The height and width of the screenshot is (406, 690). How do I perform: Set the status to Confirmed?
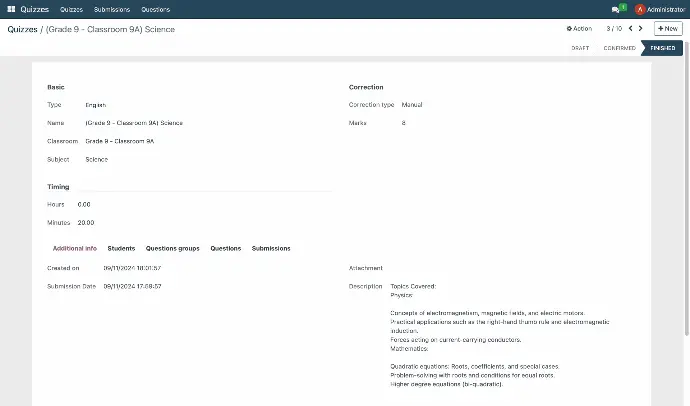click(619, 48)
